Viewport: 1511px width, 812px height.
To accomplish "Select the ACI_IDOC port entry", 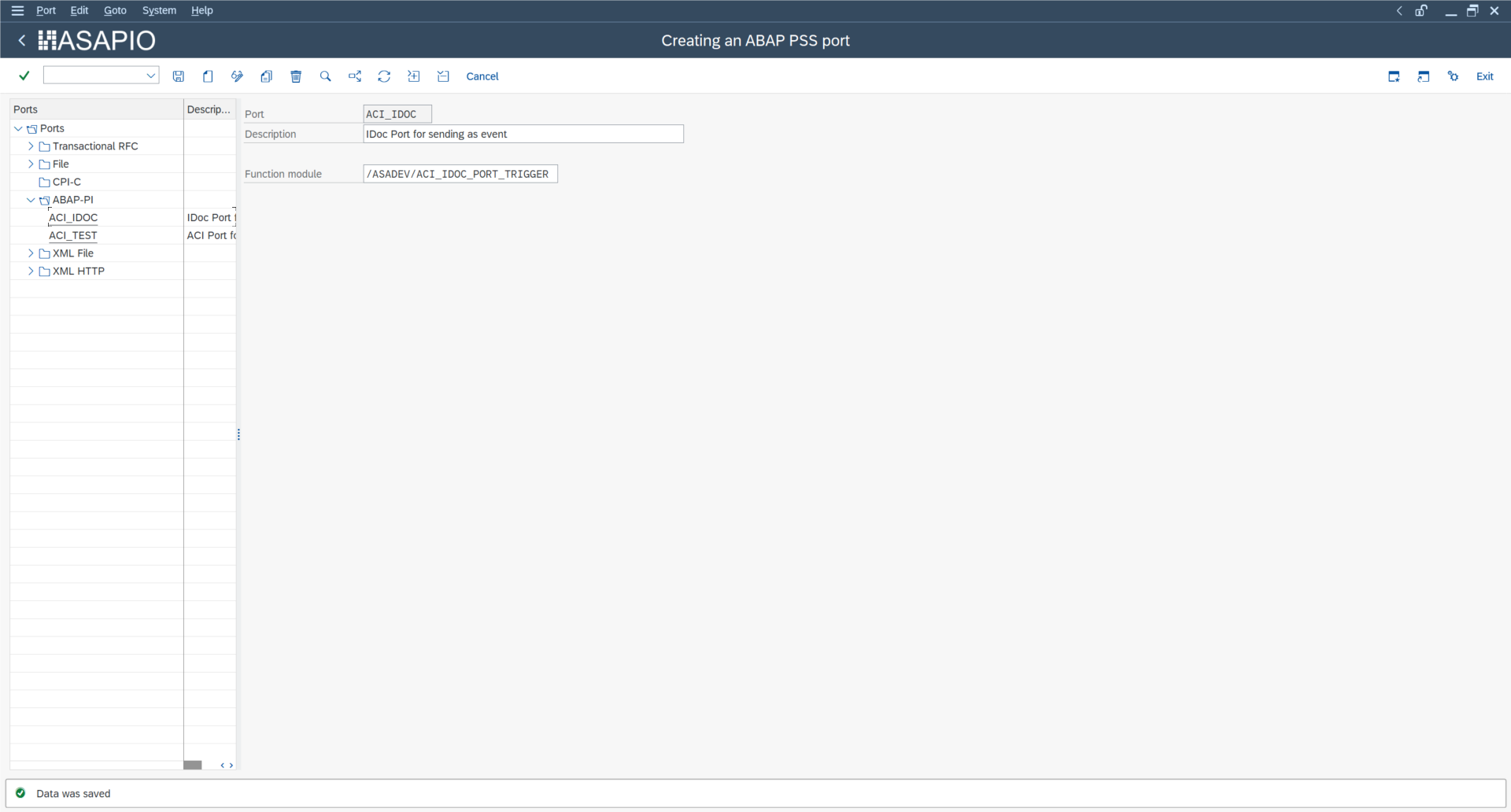I will point(73,218).
